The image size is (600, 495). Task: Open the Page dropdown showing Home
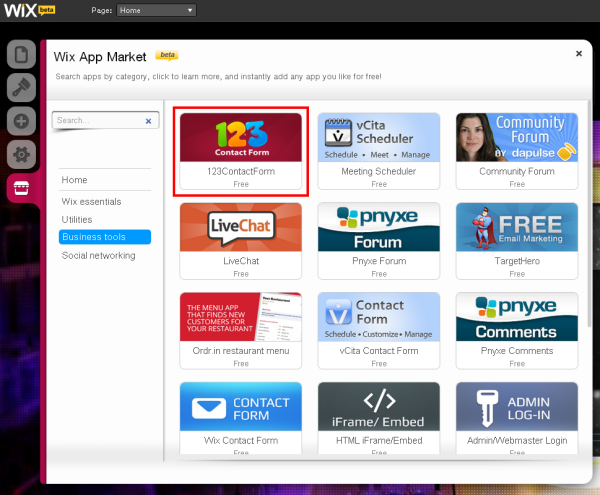(157, 10)
